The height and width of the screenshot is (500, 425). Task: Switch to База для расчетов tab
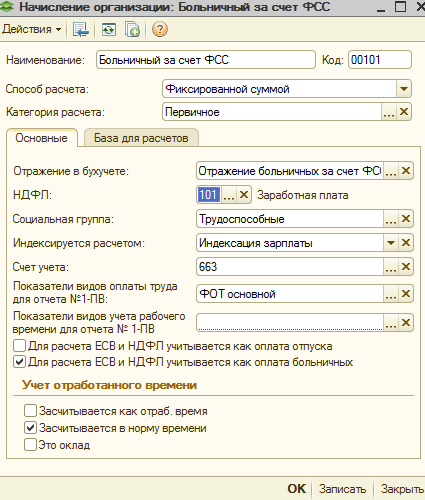pos(141,138)
